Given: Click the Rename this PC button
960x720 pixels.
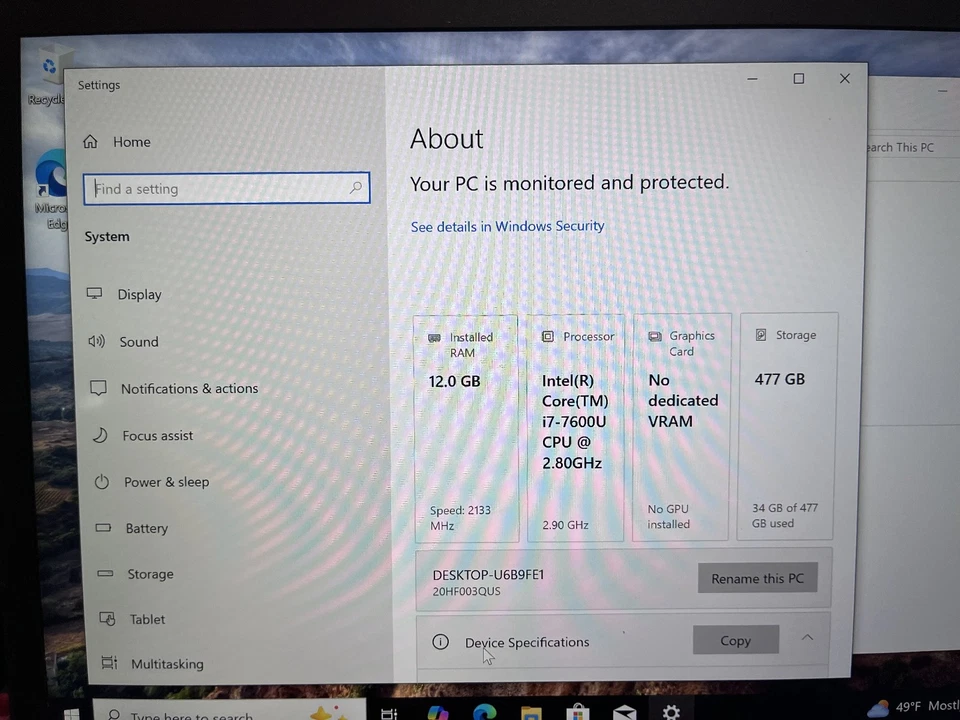Looking at the screenshot, I should [757, 578].
